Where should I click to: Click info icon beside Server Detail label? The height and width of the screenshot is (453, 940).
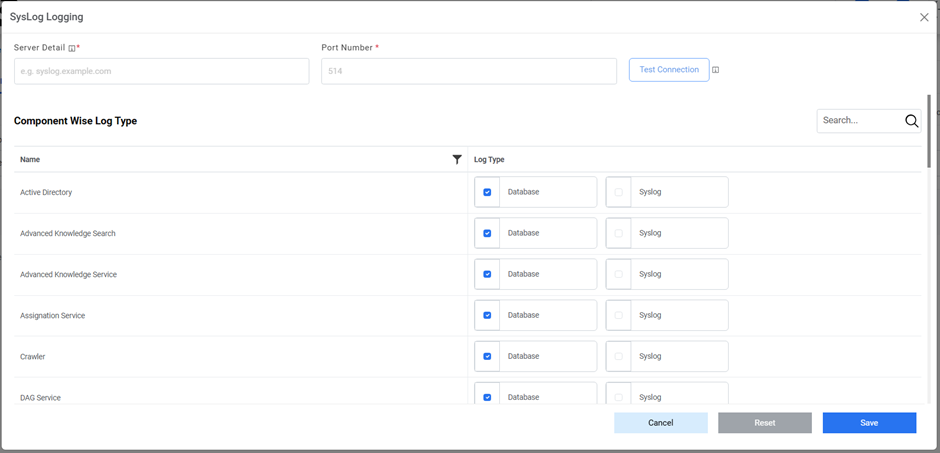[72, 48]
